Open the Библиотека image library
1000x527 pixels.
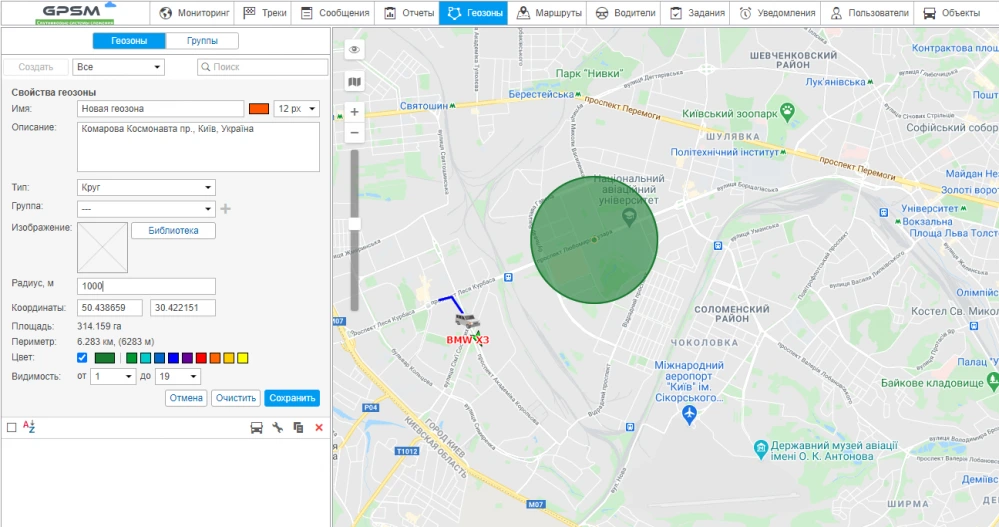180,231
